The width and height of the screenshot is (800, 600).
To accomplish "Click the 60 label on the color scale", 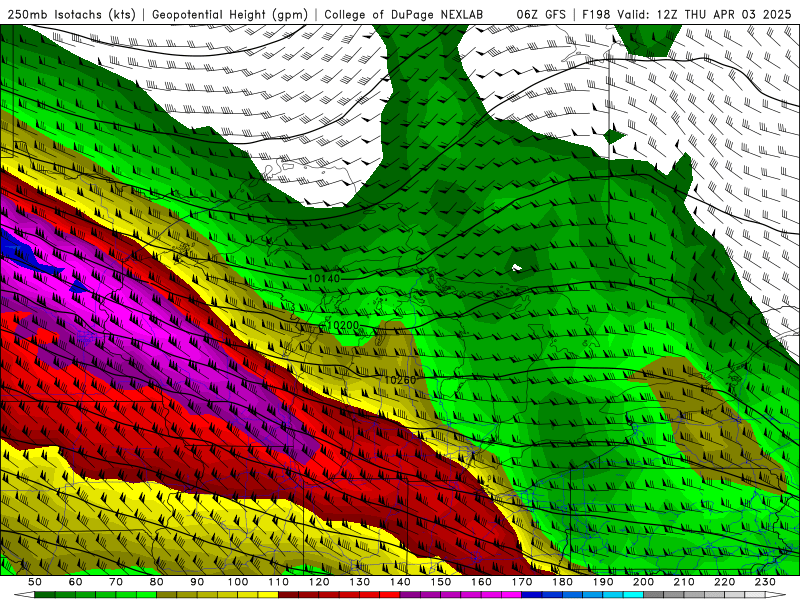I will (75, 582).
